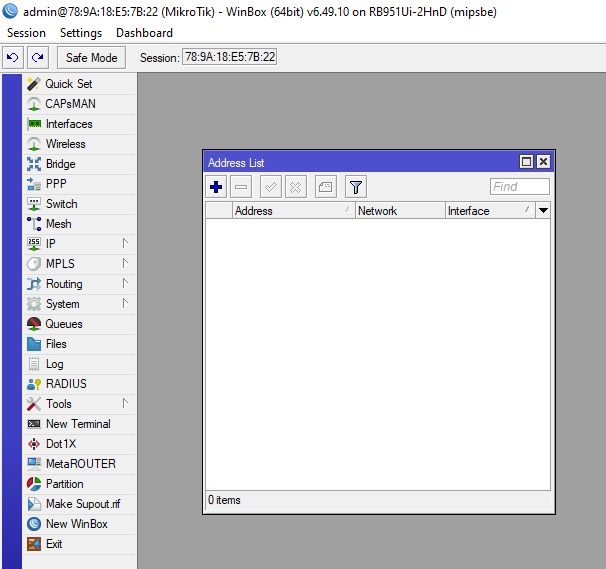Screen dimensions: 606x569
Task: Open CAPsMAN from sidebar
Action: [80, 104]
